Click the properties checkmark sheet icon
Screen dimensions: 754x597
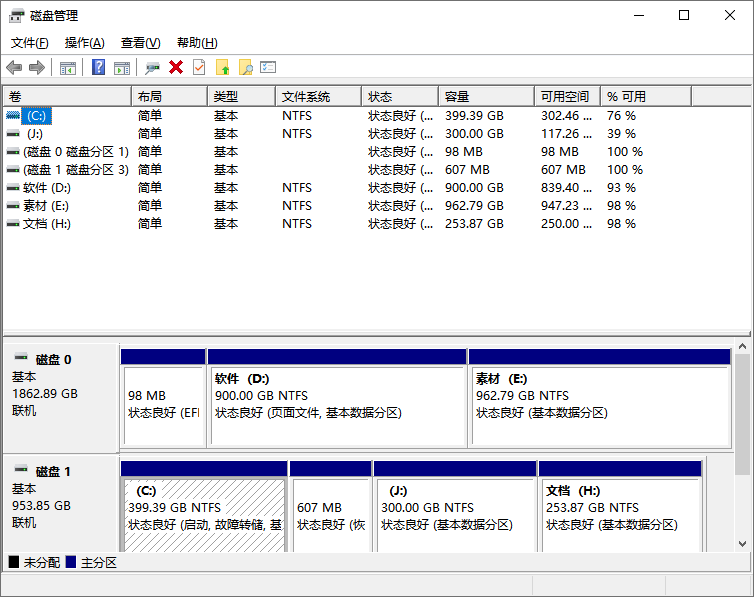[199, 67]
